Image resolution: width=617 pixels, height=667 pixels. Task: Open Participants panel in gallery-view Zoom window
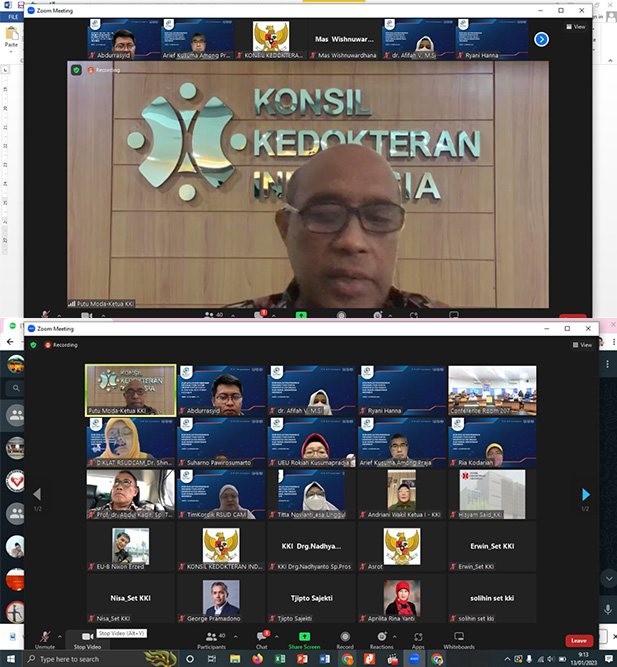point(211,640)
